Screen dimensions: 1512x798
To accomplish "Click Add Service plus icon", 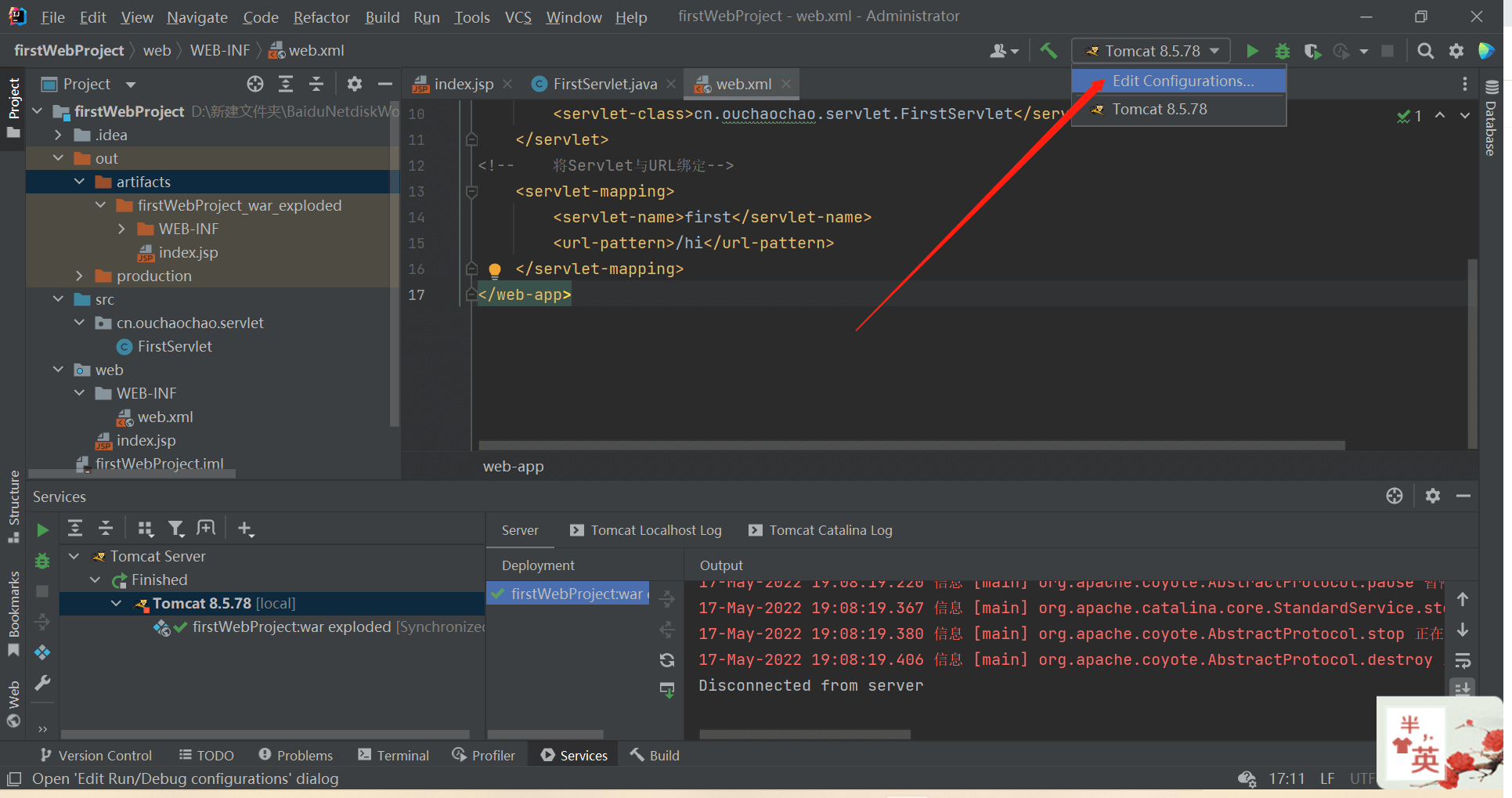I will [245, 529].
